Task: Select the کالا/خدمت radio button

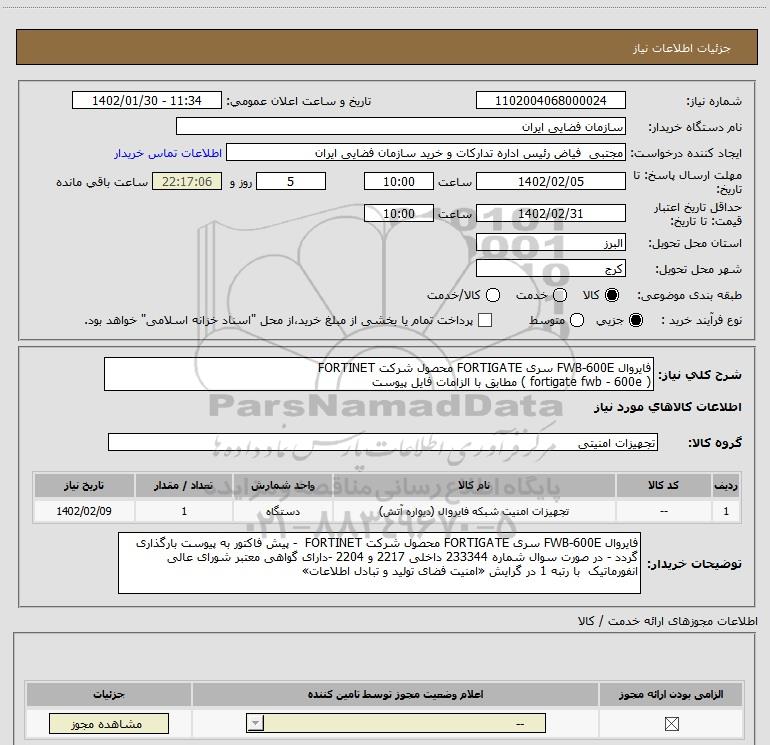Action: [493, 295]
